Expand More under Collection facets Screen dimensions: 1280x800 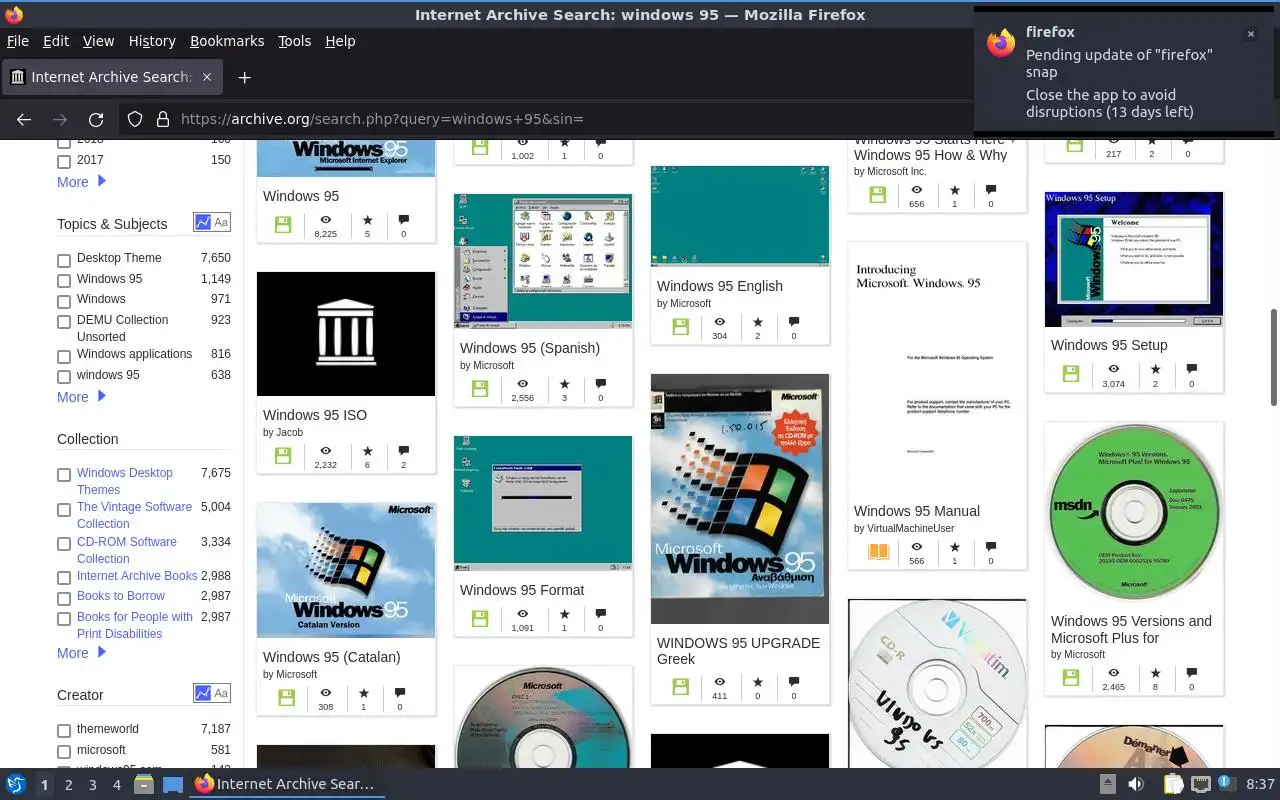[81, 653]
